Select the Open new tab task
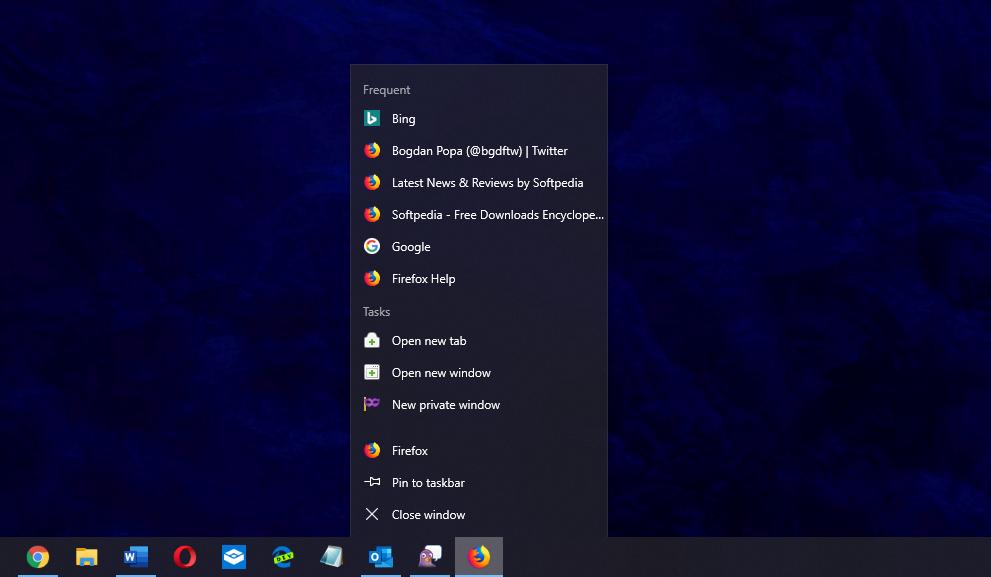The width and height of the screenshot is (991, 577). coord(429,341)
